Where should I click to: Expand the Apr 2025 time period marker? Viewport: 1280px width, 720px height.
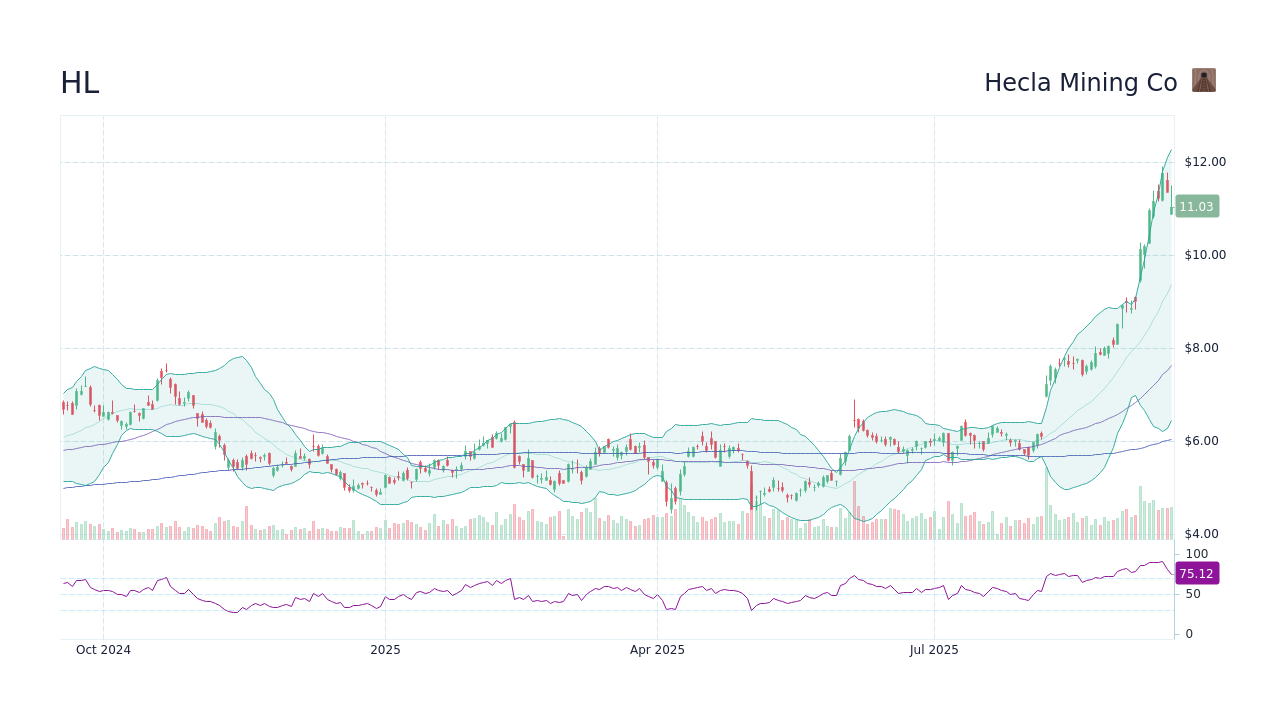tap(657, 650)
